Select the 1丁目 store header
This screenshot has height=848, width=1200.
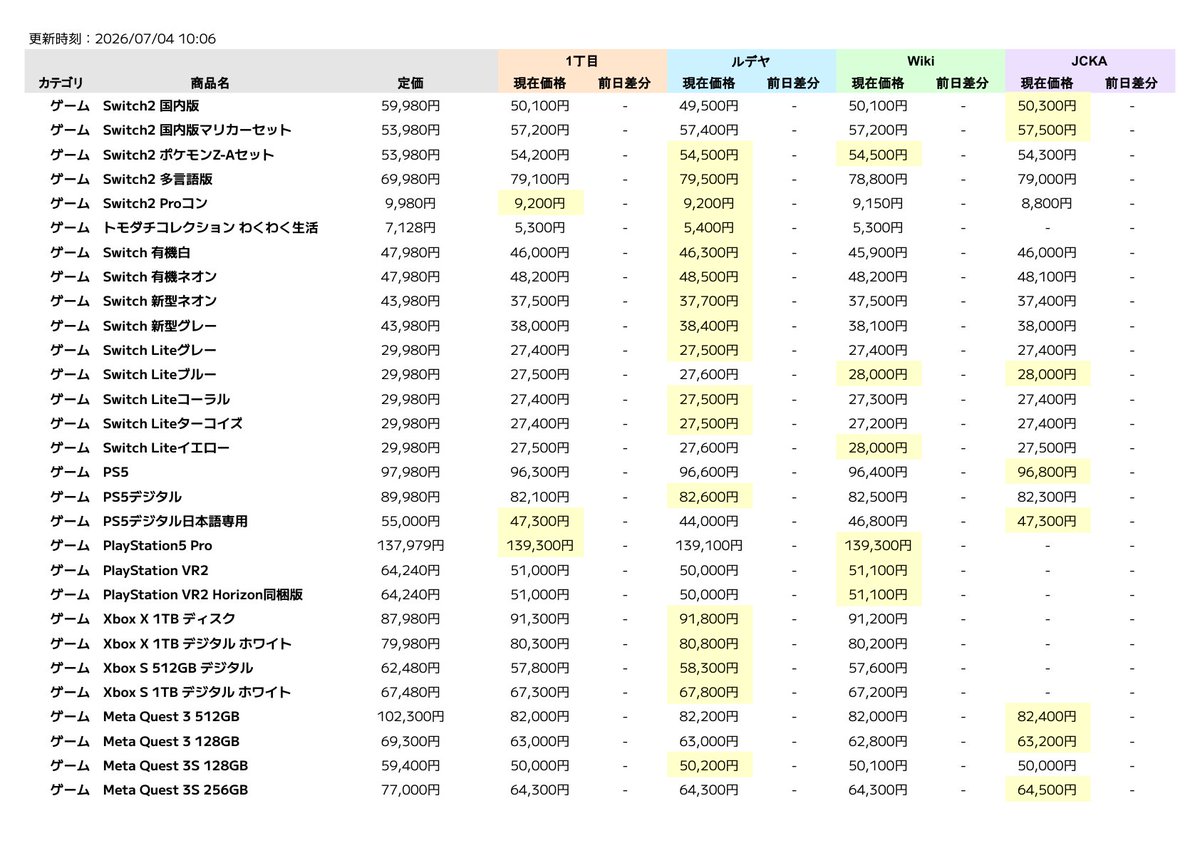click(581, 61)
